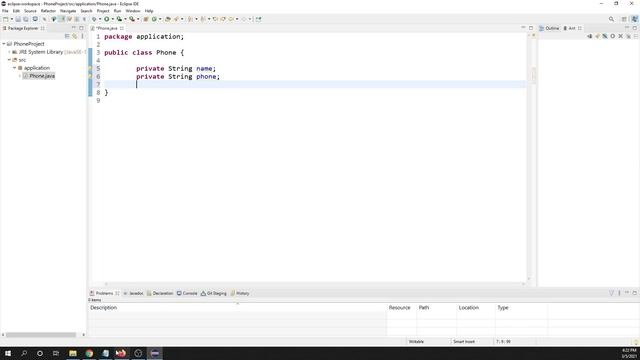Click the New file toolbar icon
Viewport: 640px width, 360px height.
pos(5,19)
